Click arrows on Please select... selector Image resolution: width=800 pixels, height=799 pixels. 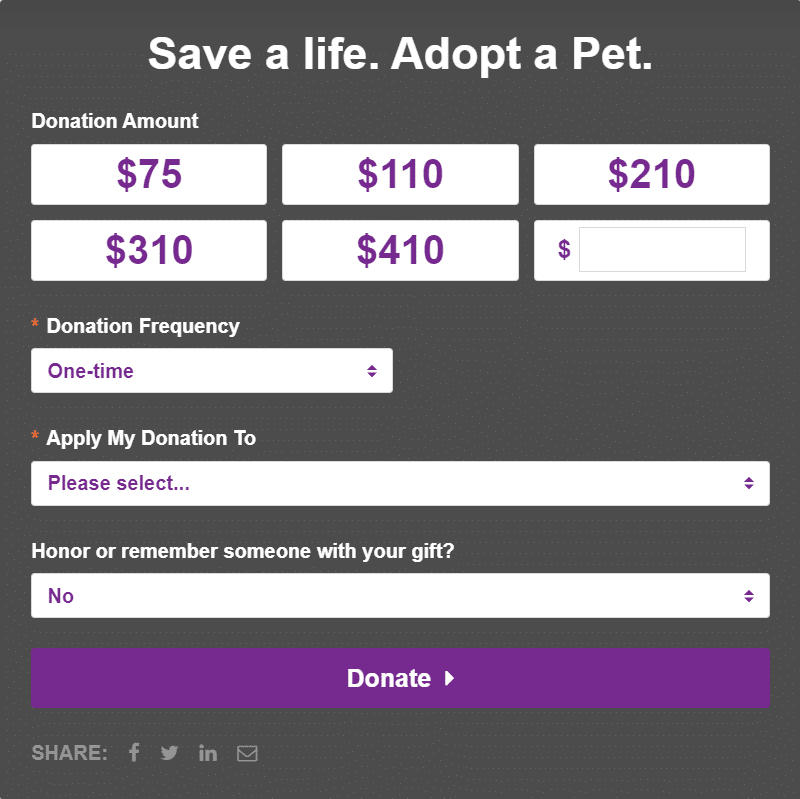pyautogui.click(x=749, y=483)
